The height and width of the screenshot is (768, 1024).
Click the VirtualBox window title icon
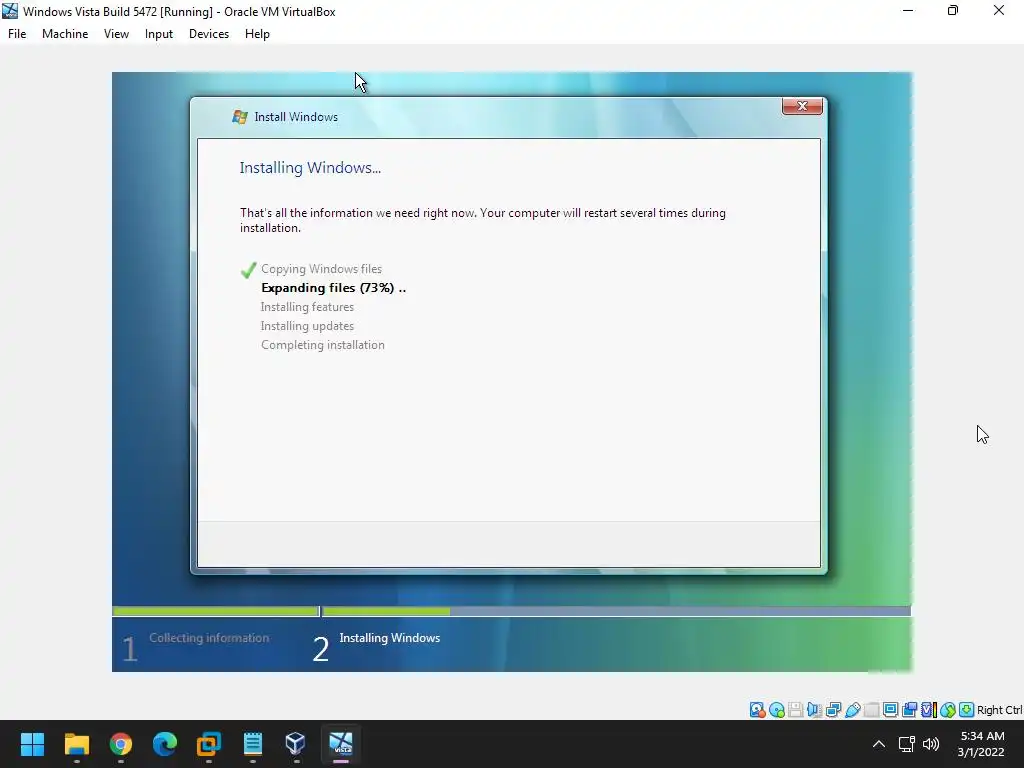[x=10, y=11]
